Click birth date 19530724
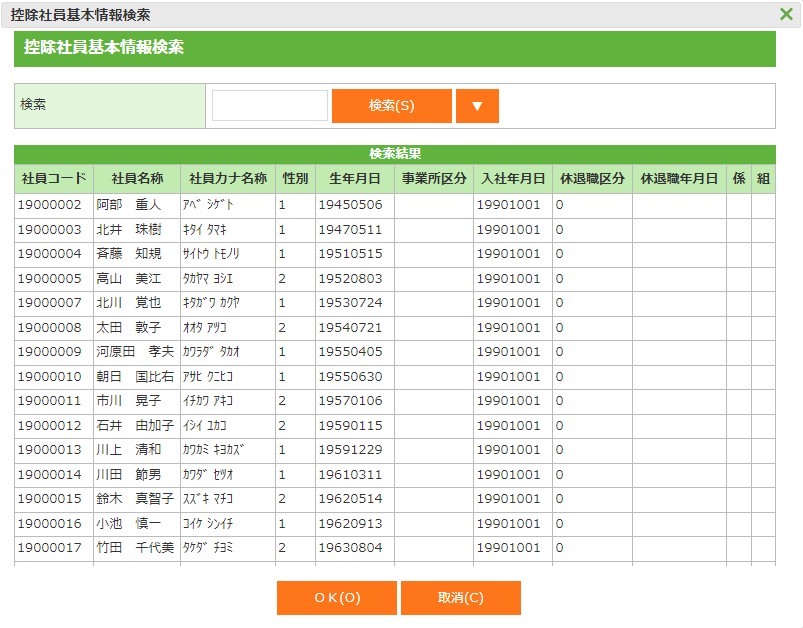The width and height of the screenshot is (803, 628). 351,303
